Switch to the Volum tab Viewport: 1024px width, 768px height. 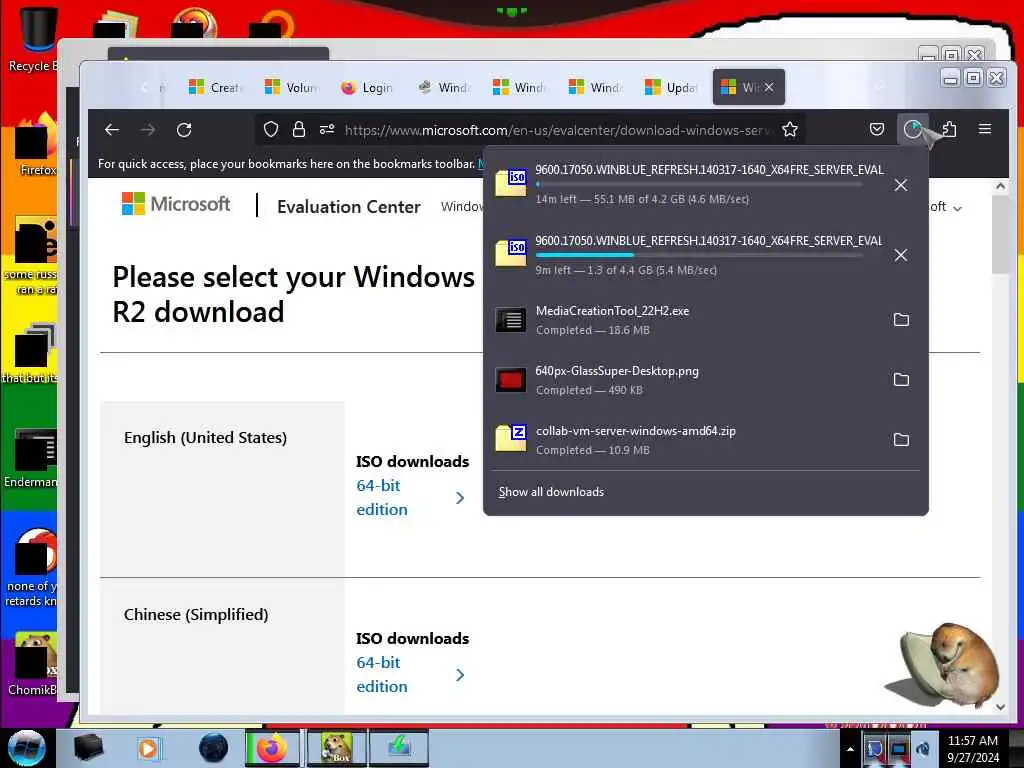pyautogui.click(x=291, y=87)
